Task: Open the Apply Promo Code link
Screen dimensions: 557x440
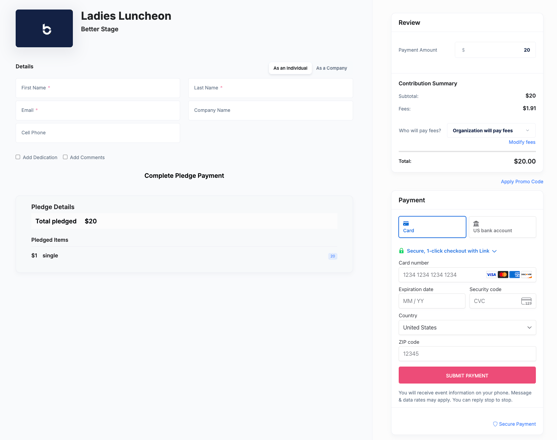Action: (x=522, y=181)
